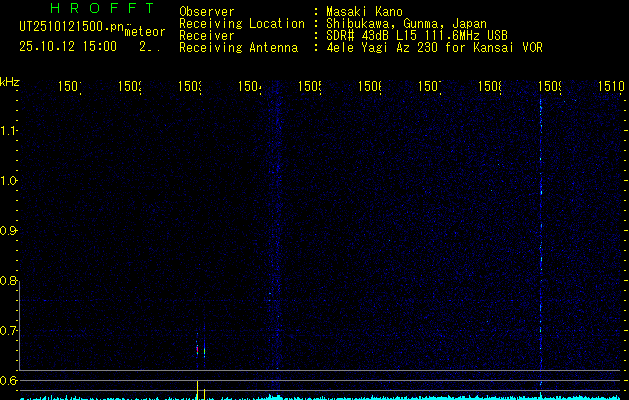Image resolution: width=629 pixels, height=400 pixels.
Task: Select the UT2510121500 filename label
Action: coord(72,27)
